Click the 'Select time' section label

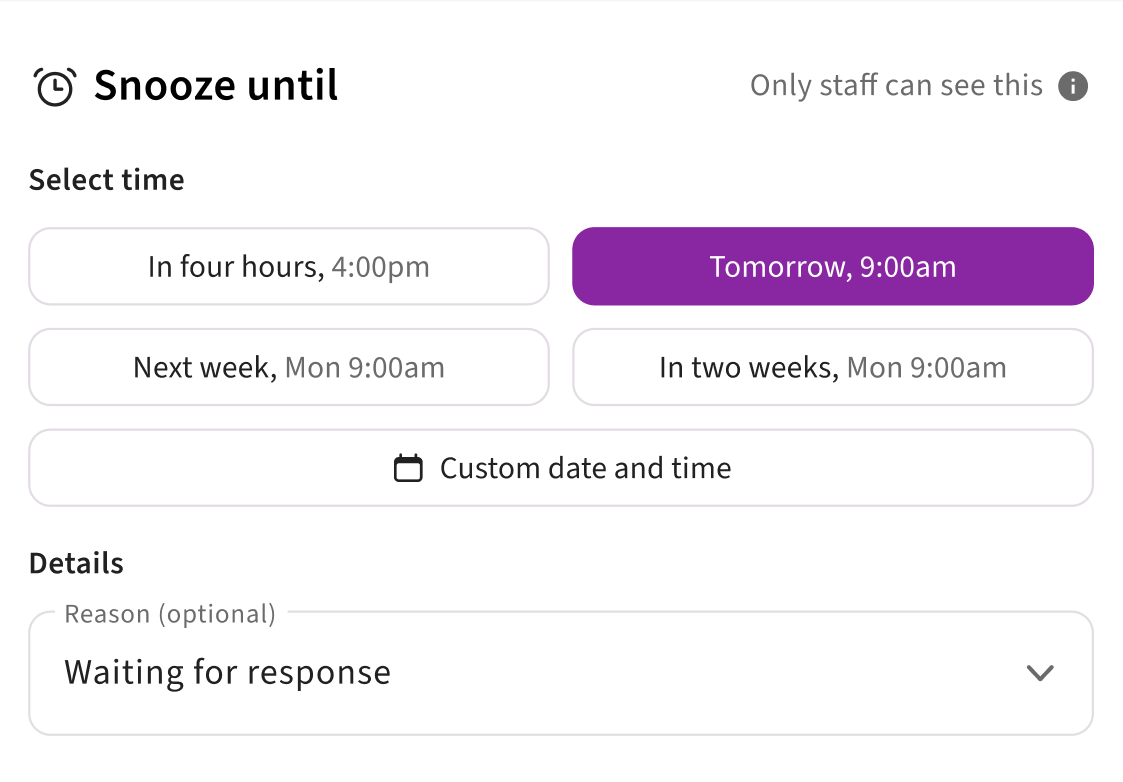(107, 180)
